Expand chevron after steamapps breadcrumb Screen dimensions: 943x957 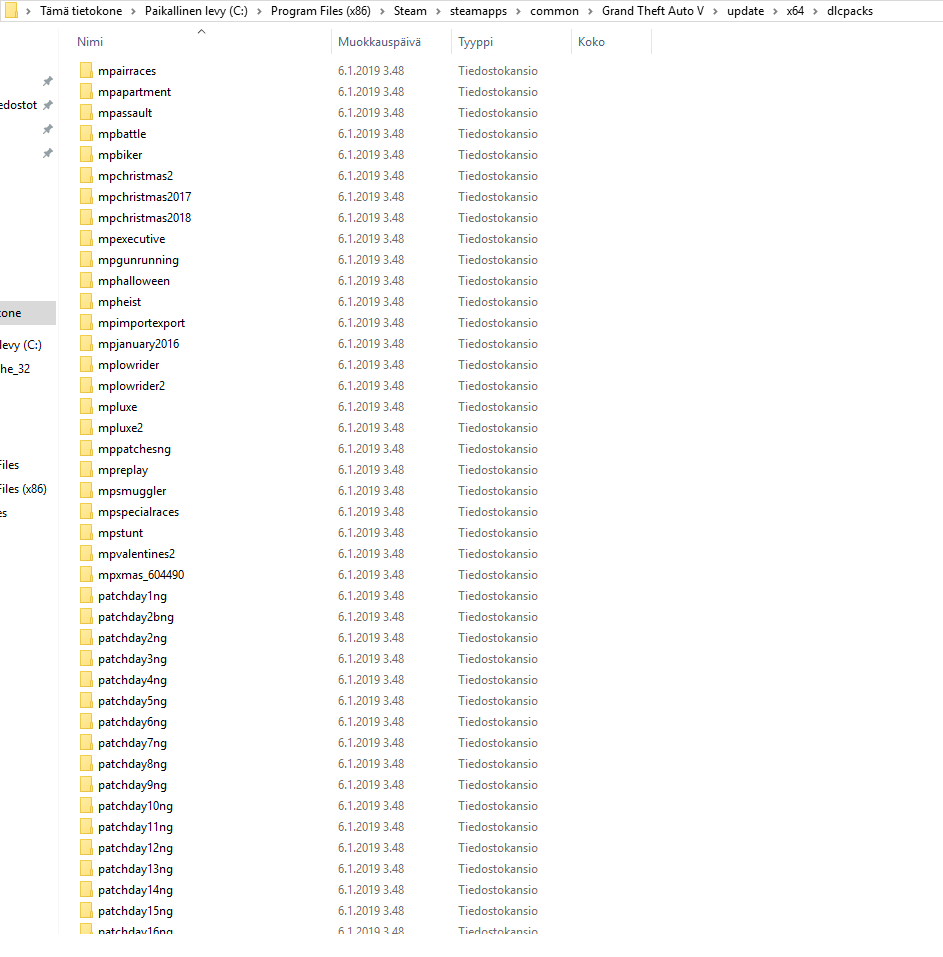518,11
